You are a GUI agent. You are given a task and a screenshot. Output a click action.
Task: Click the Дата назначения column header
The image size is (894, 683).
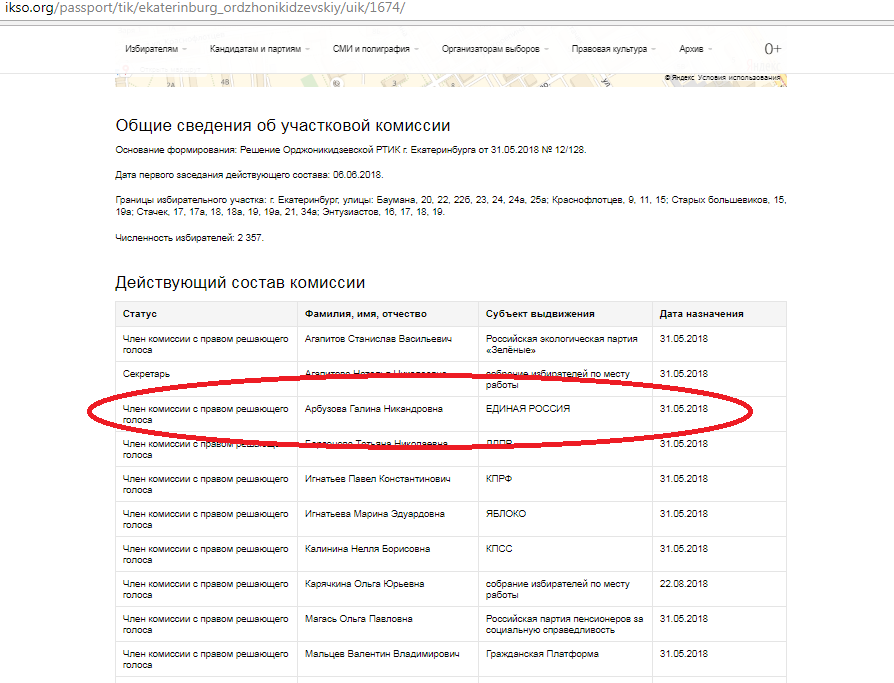pos(701,314)
